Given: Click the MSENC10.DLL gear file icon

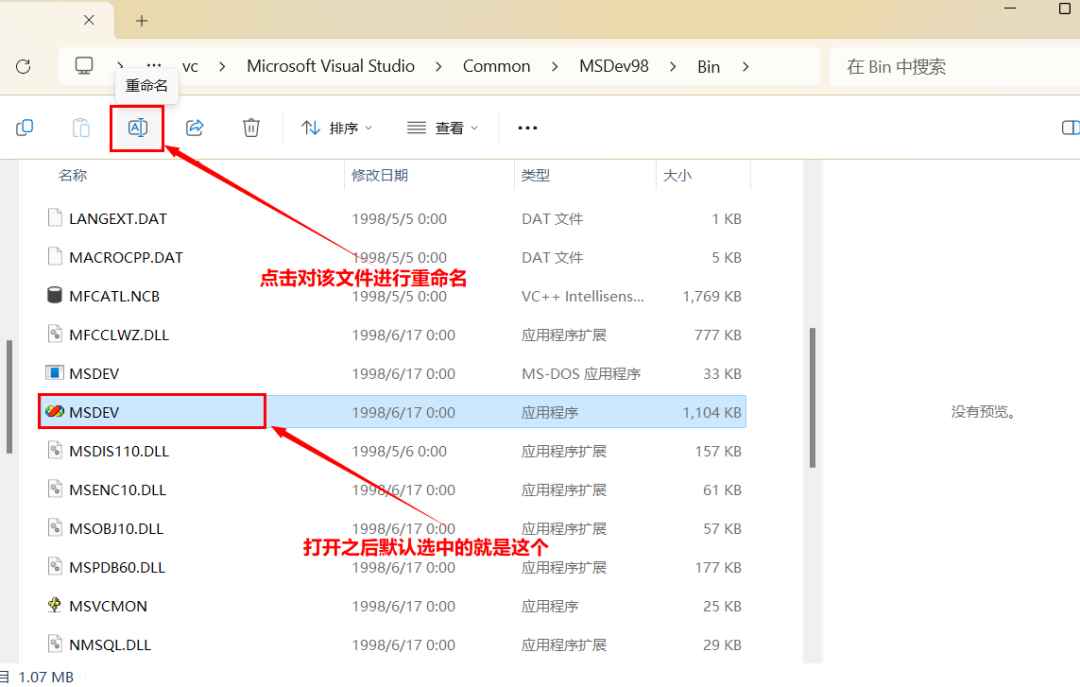Looking at the screenshot, I should 54,489.
